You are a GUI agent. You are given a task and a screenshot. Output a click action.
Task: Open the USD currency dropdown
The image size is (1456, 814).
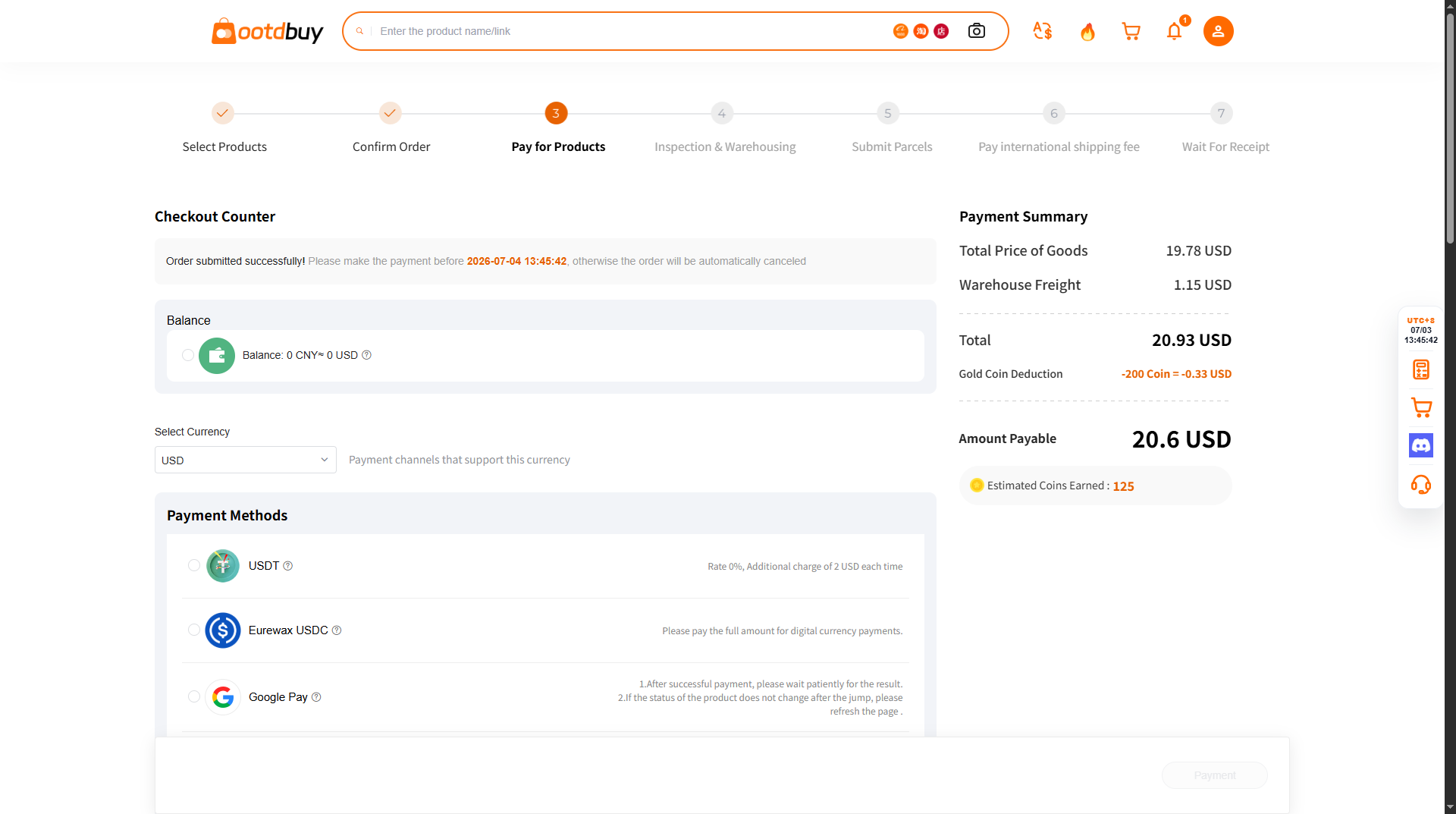[246, 460]
